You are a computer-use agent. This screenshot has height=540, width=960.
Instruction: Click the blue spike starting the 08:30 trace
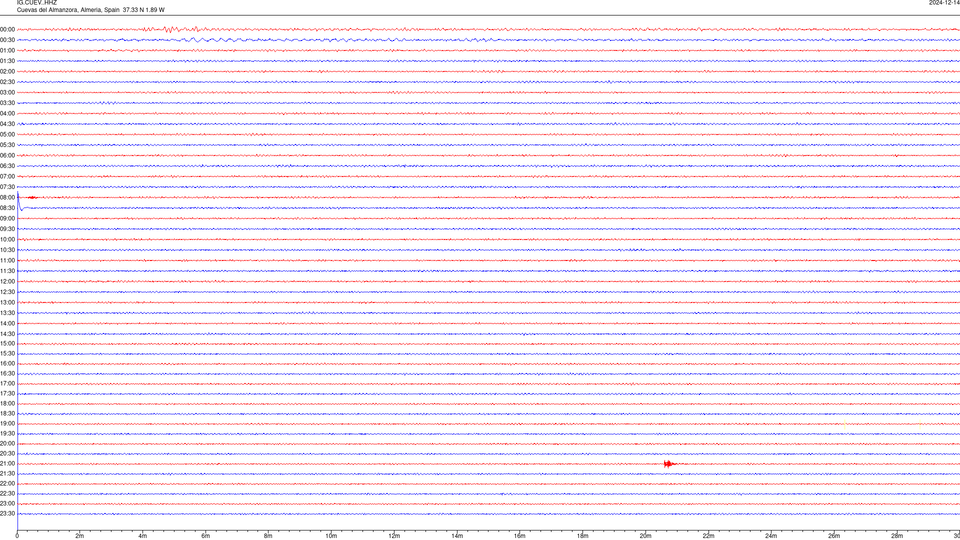tap(20, 202)
